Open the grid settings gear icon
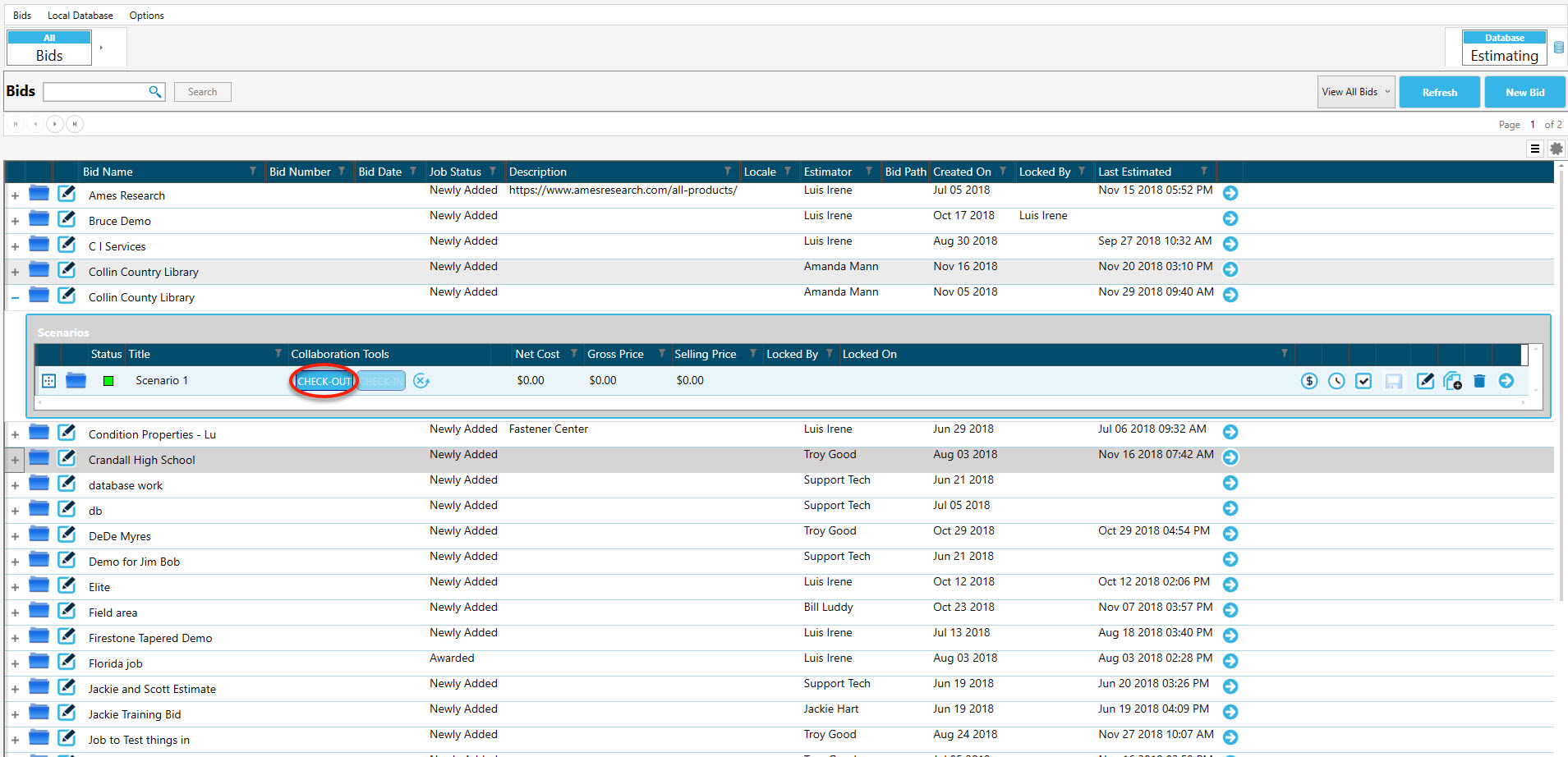The image size is (1568, 757). [1556, 149]
